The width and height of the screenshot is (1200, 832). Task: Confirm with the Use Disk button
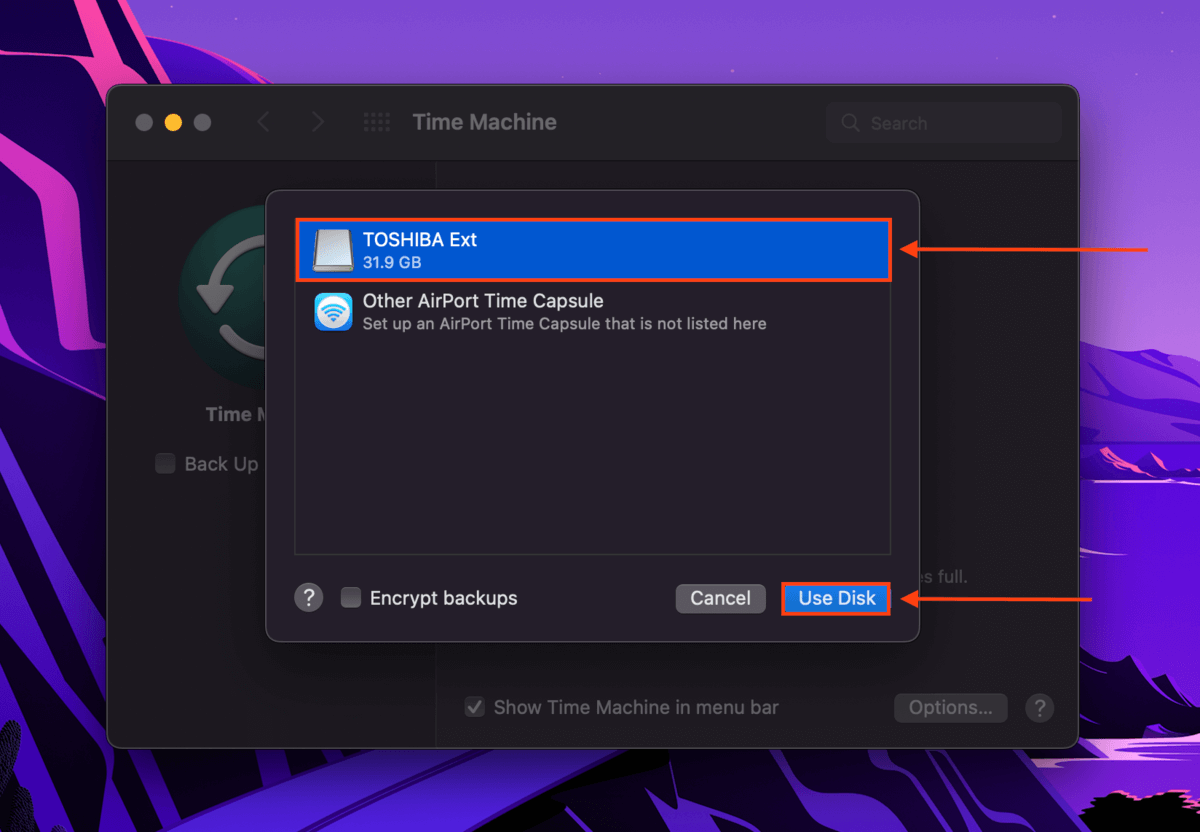point(836,598)
